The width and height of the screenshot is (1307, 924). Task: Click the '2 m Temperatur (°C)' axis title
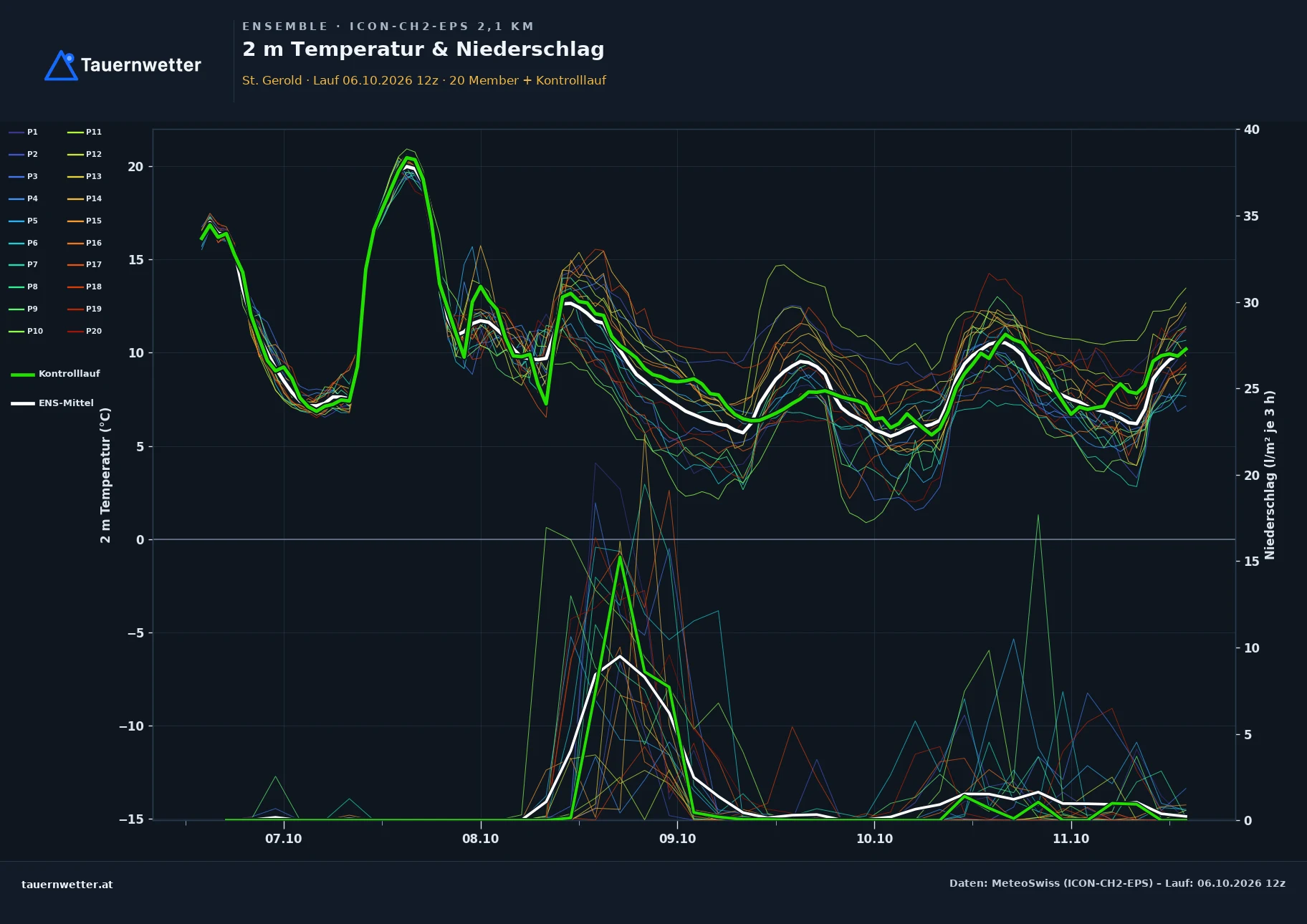pos(106,475)
